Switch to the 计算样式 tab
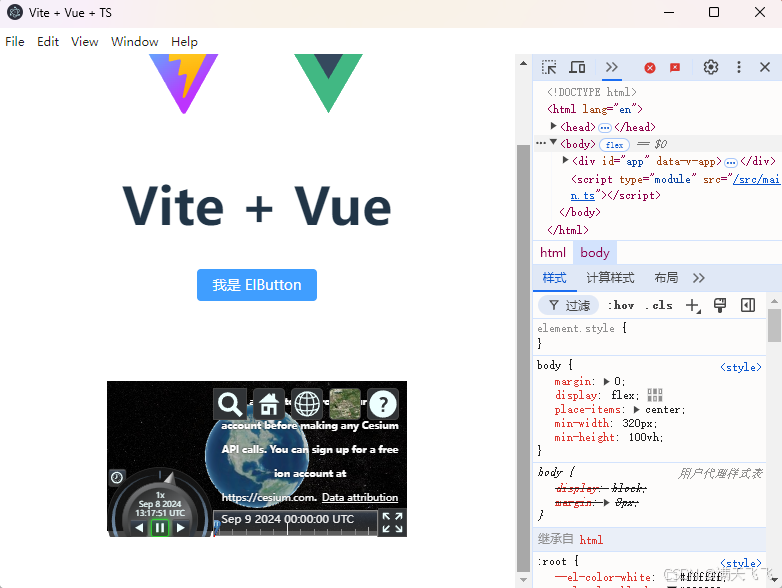The width and height of the screenshot is (782, 588). [610, 278]
